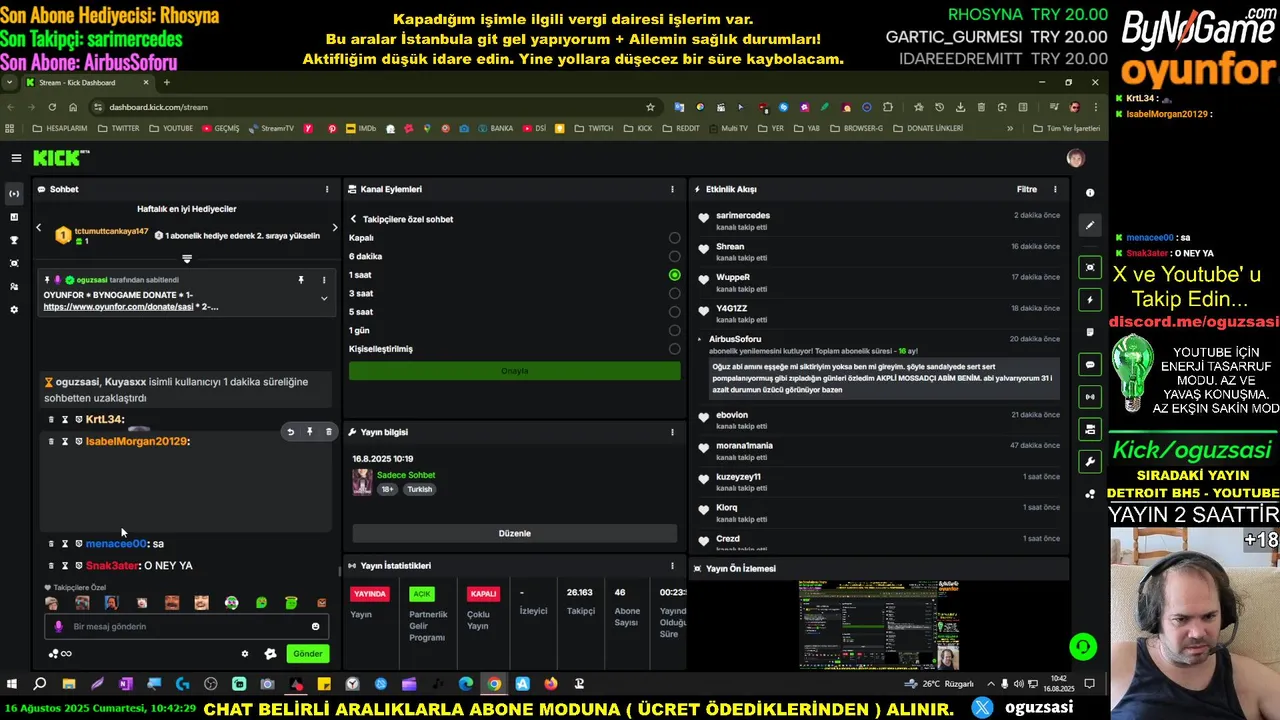
Task: Unpin the oguzsasi pinned message
Action: pyautogui.click(x=301, y=280)
